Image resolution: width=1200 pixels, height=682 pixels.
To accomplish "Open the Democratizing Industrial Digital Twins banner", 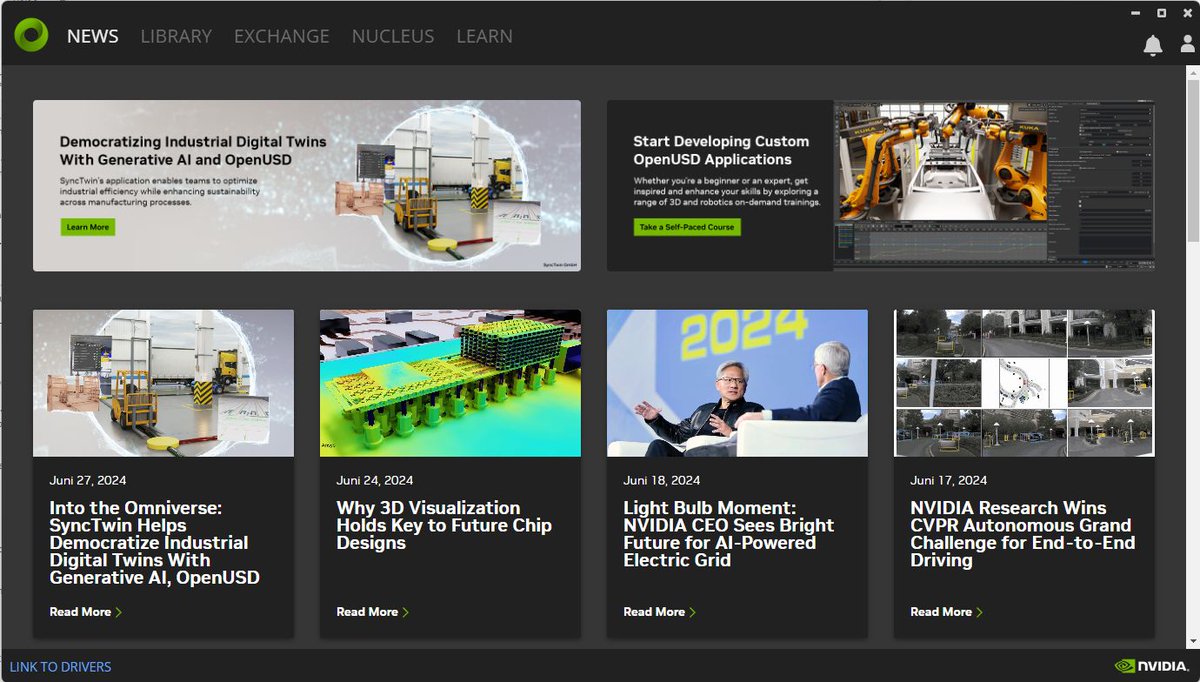I will coord(307,185).
